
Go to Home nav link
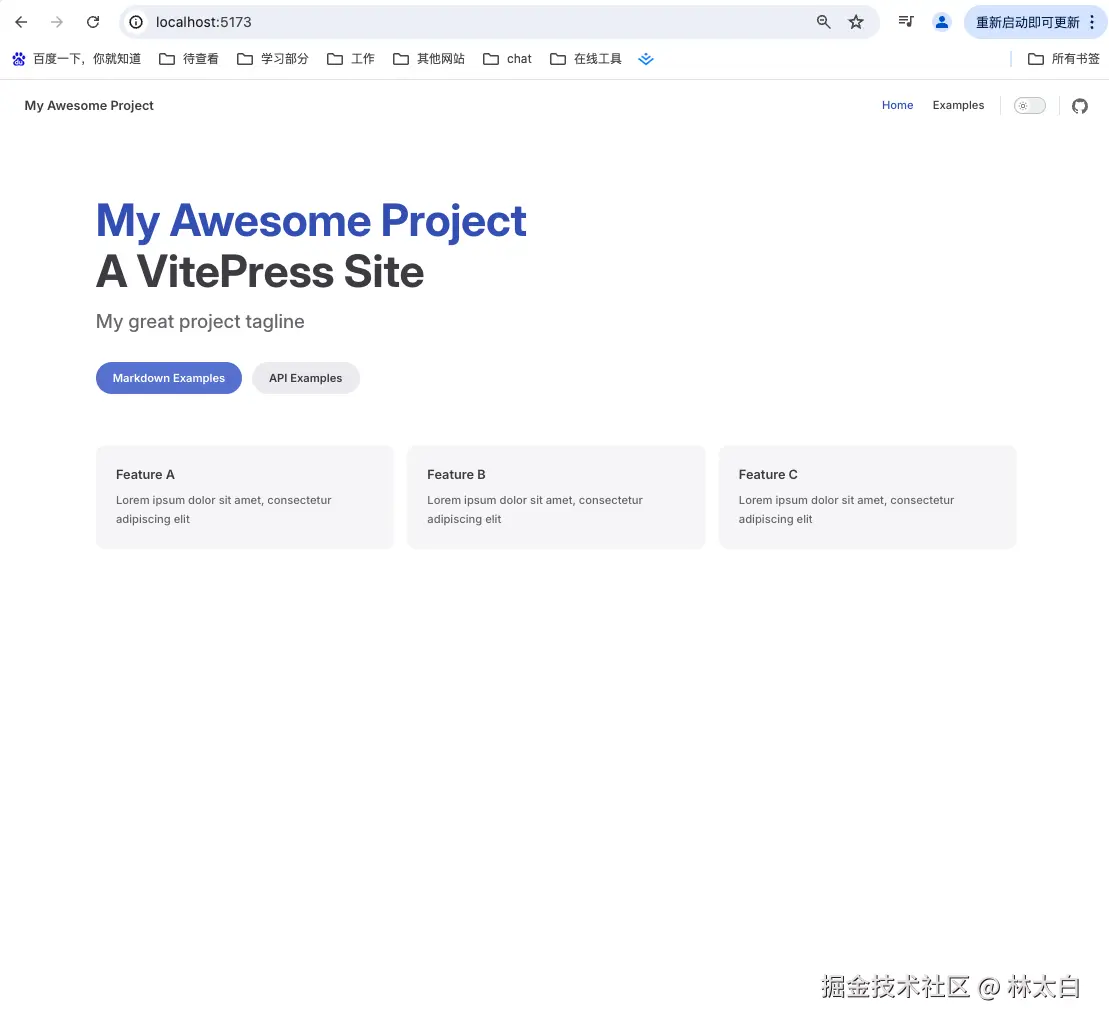[898, 105]
